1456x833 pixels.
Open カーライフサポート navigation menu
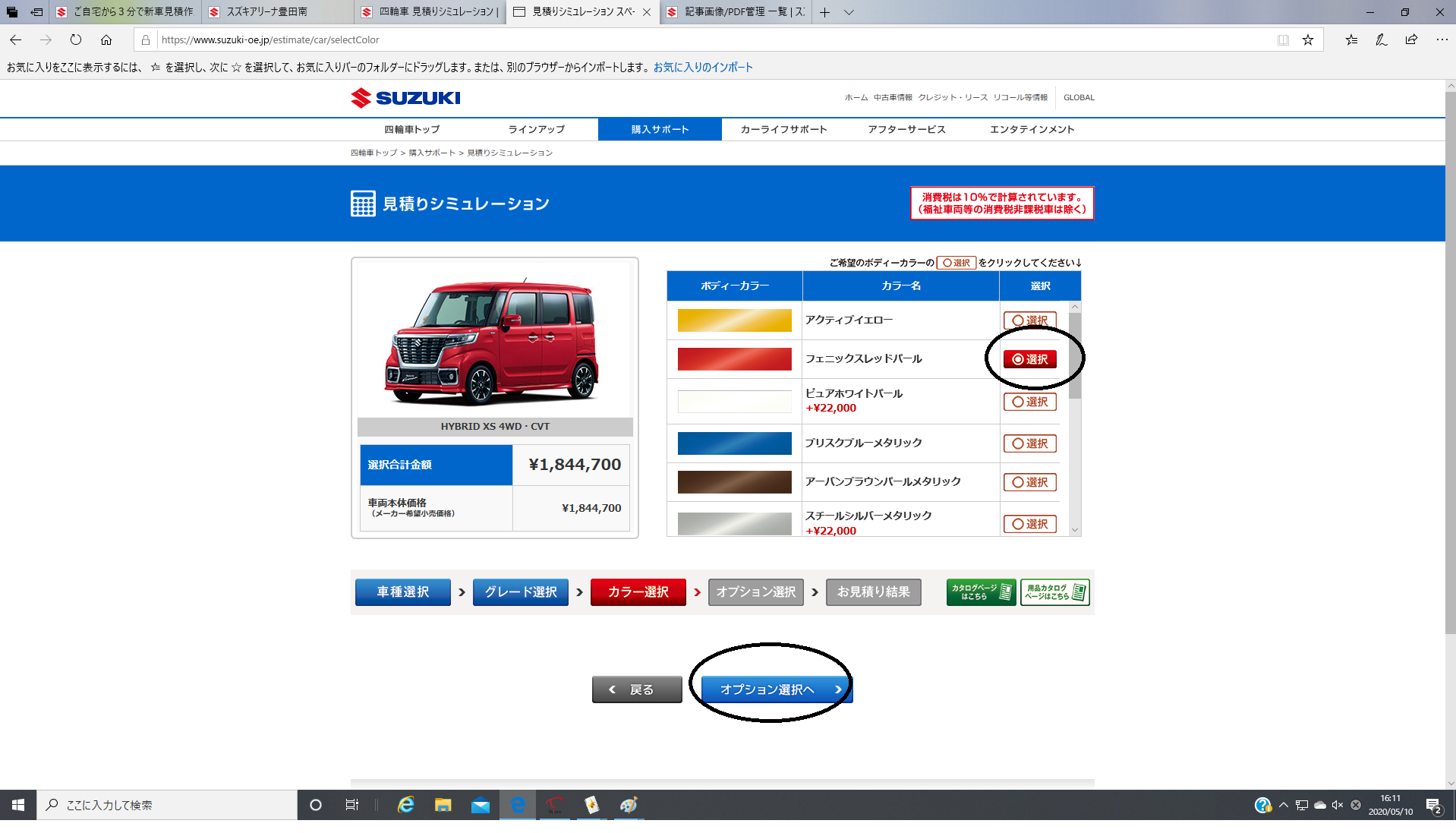click(x=783, y=130)
